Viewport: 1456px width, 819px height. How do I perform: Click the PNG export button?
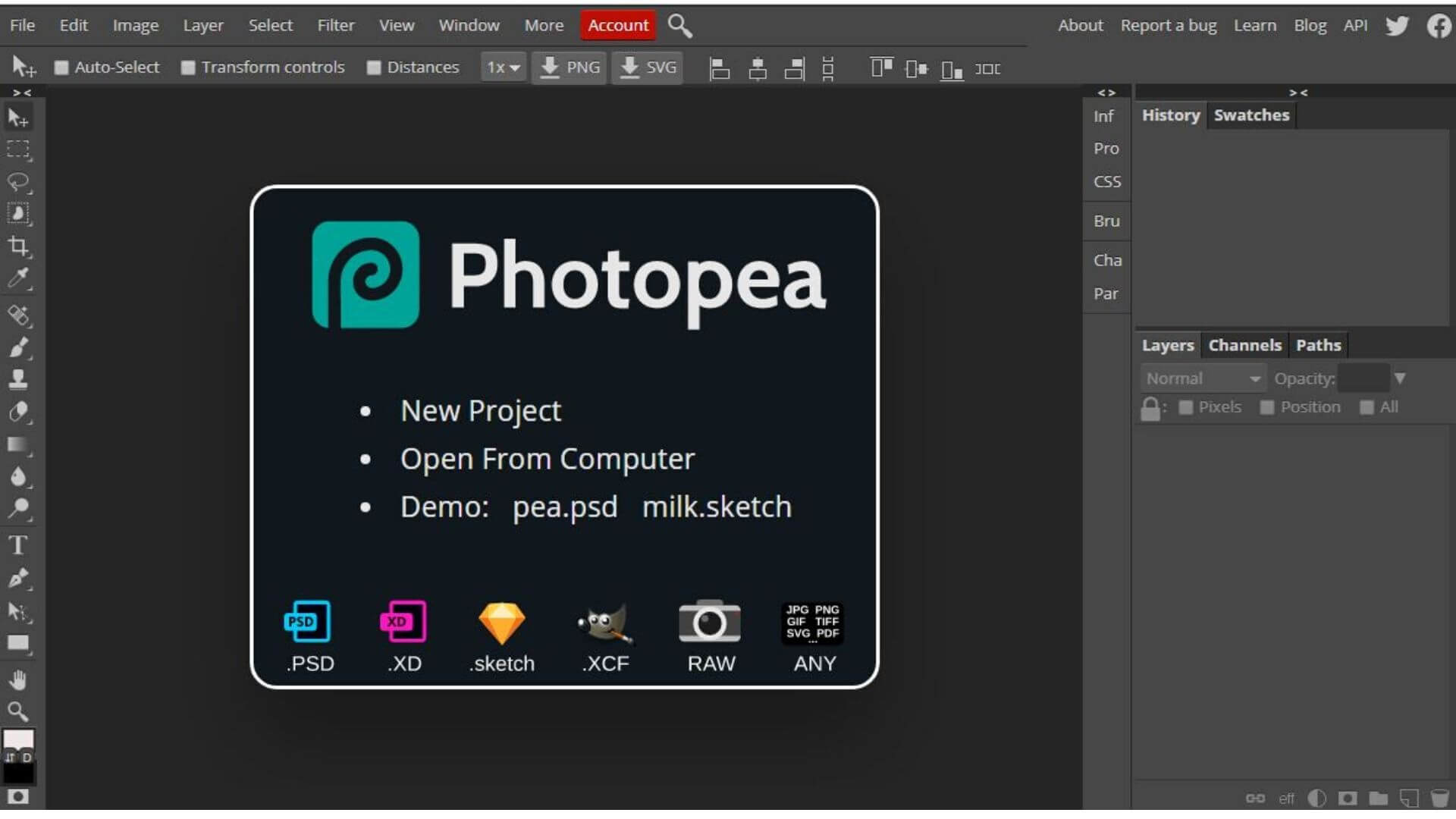tap(570, 67)
